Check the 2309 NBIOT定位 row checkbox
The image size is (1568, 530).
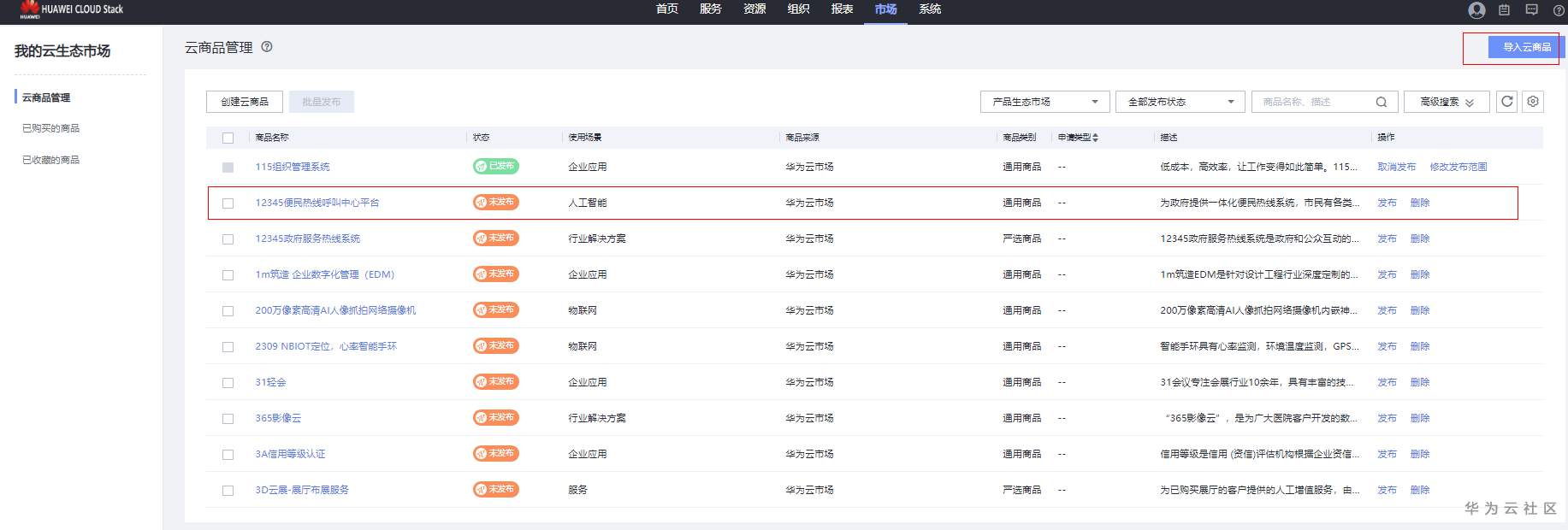click(228, 347)
